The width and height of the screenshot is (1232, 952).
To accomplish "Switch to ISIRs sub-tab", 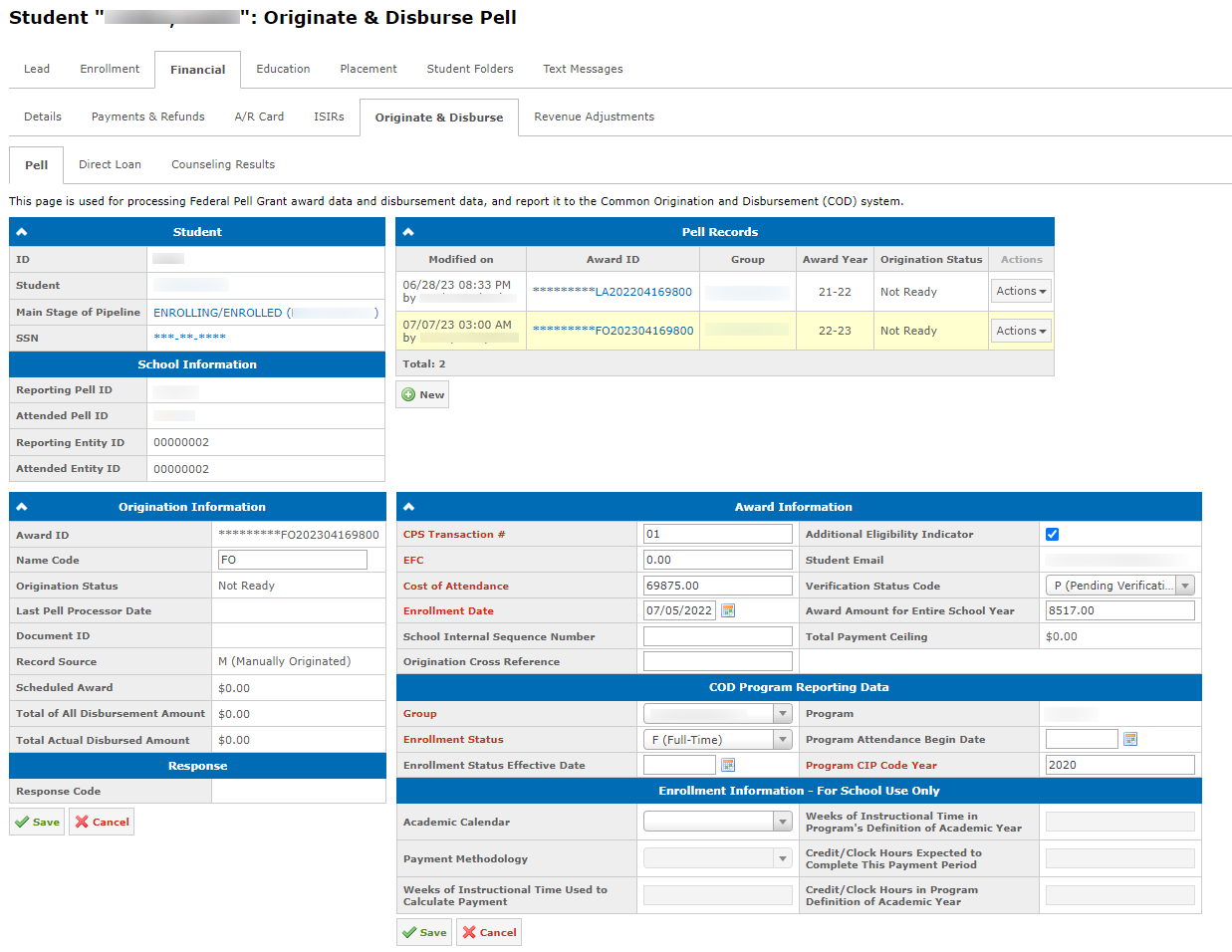I will click(x=329, y=117).
